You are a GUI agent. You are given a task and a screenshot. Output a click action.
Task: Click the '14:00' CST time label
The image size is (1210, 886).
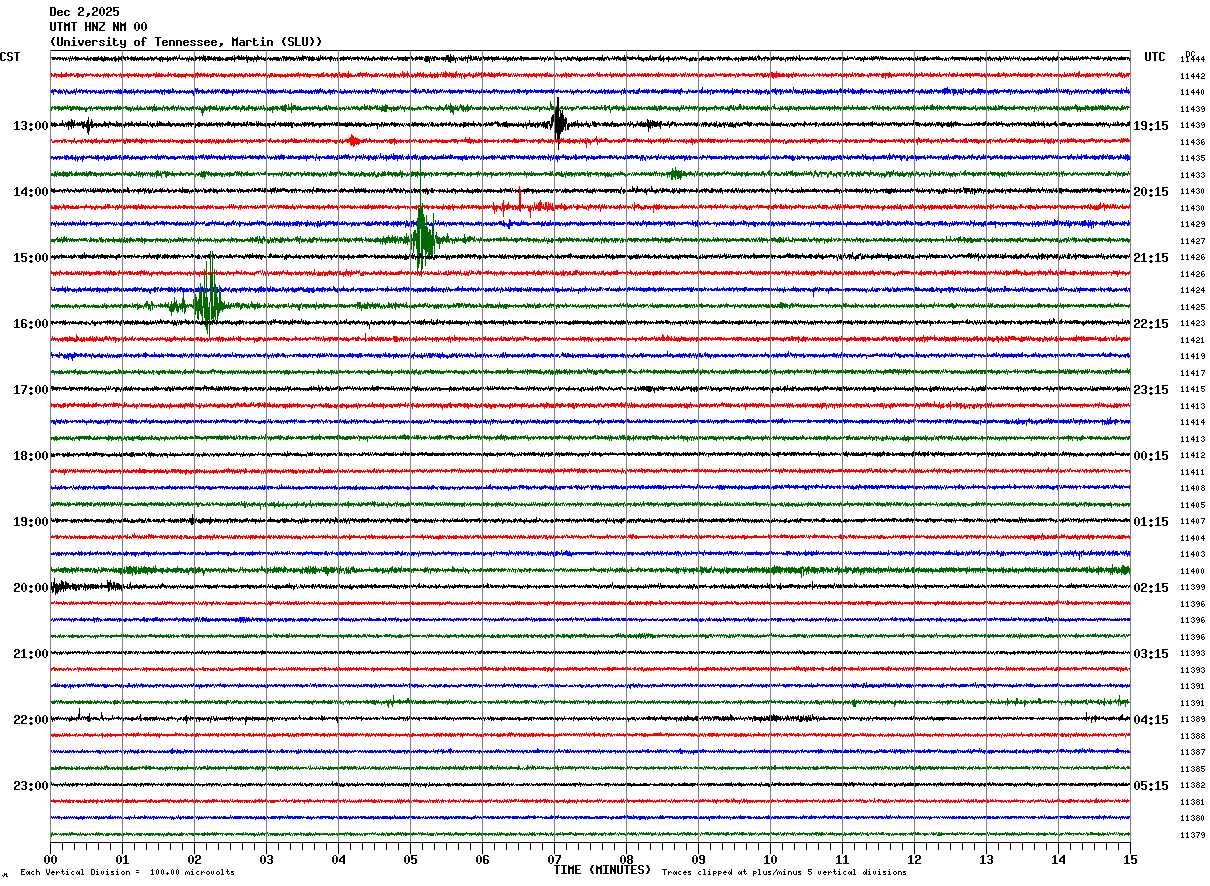click(30, 191)
